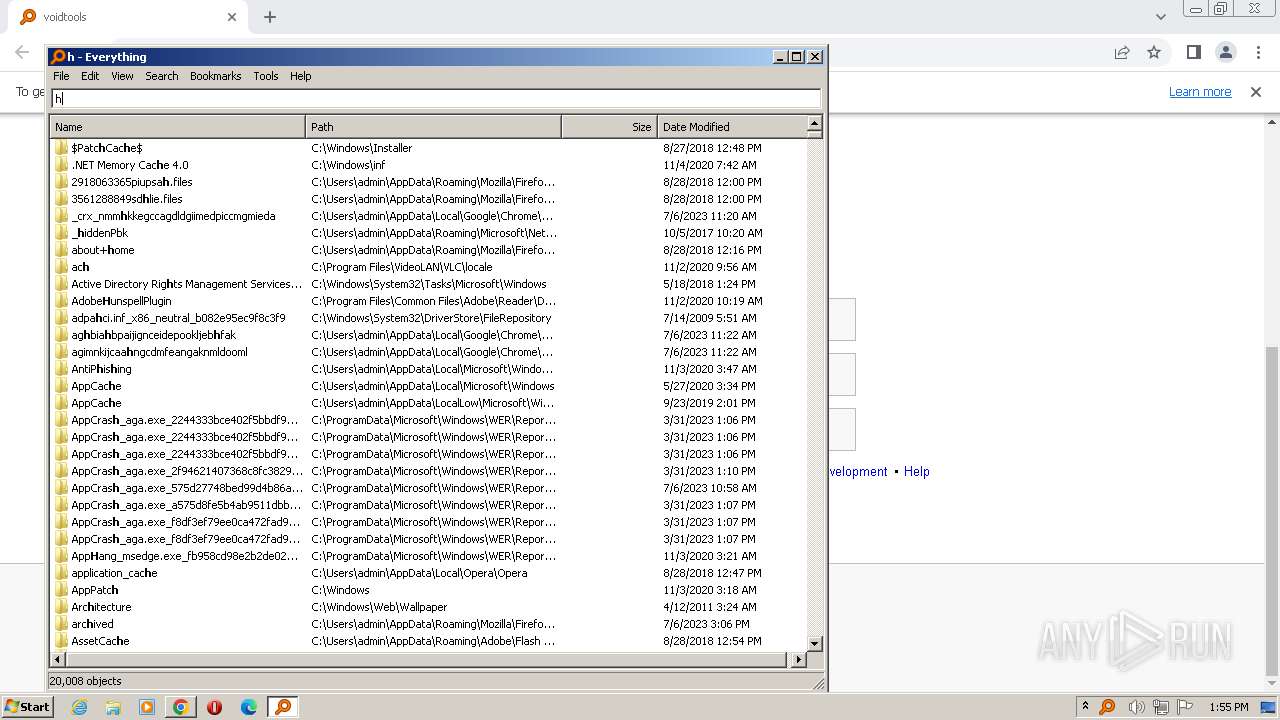Bookmark this page with star icon

[x=1154, y=53]
